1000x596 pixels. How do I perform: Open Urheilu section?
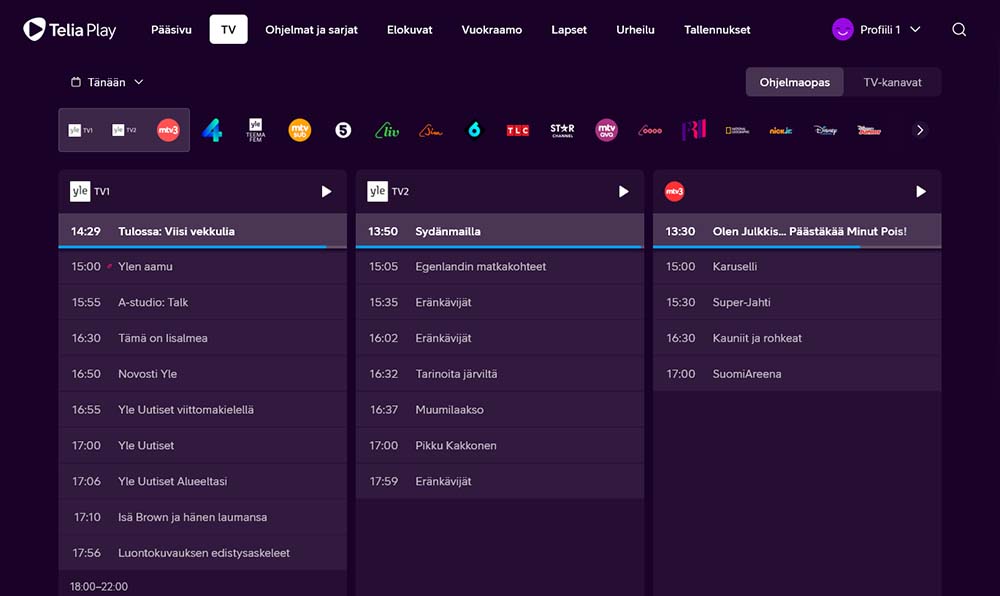(635, 29)
